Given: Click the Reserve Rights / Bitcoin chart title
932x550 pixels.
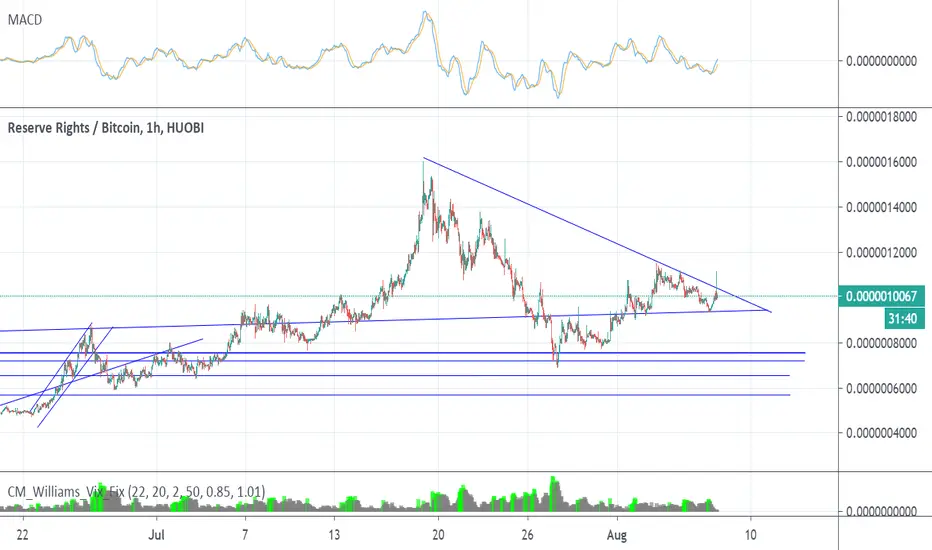Looking at the screenshot, I should pyautogui.click(x=105, y=128).
